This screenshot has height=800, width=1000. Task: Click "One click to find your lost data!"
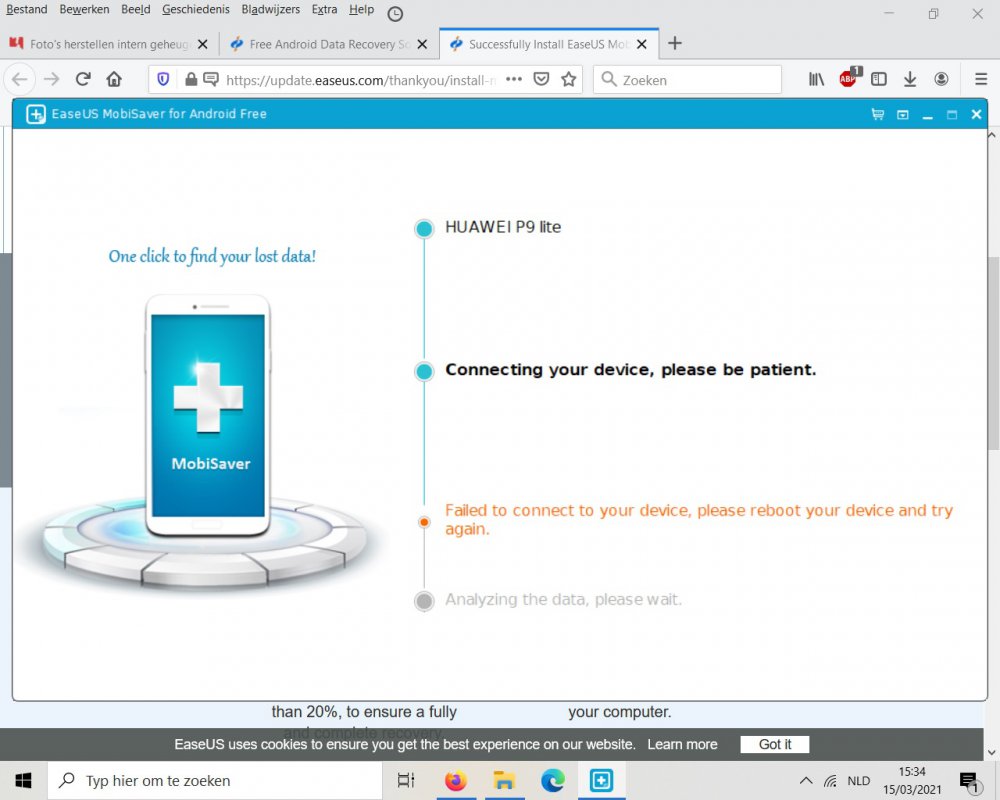click(x=212, y=256)
